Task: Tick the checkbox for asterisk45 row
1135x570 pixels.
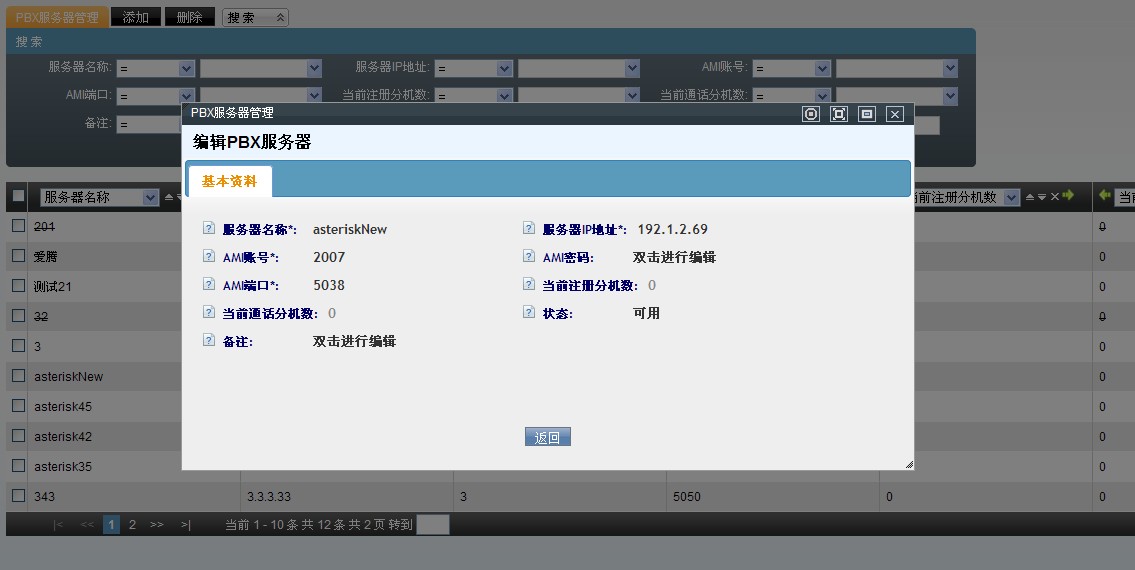Action: 18,406
